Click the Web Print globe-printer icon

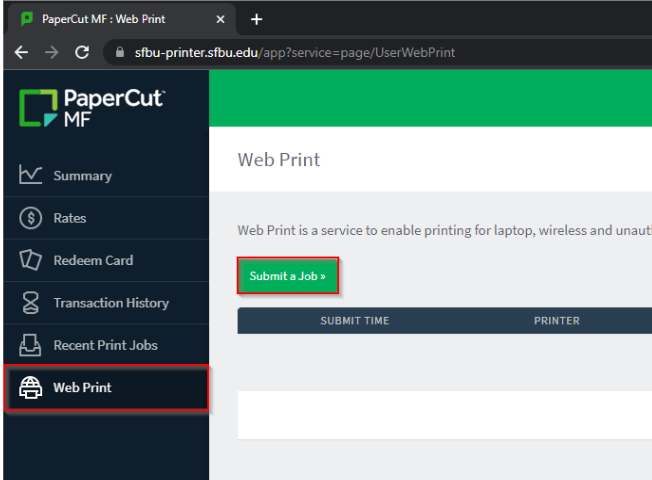point(30,388)
